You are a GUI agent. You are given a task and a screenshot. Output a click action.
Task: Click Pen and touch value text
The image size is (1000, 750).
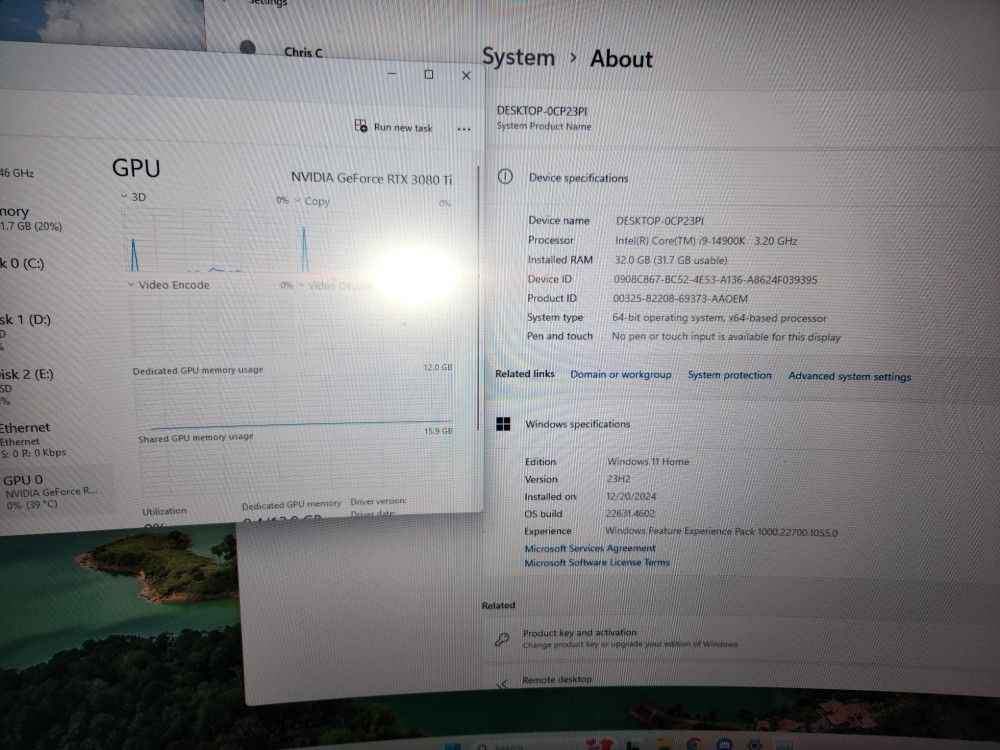(726, 337)
